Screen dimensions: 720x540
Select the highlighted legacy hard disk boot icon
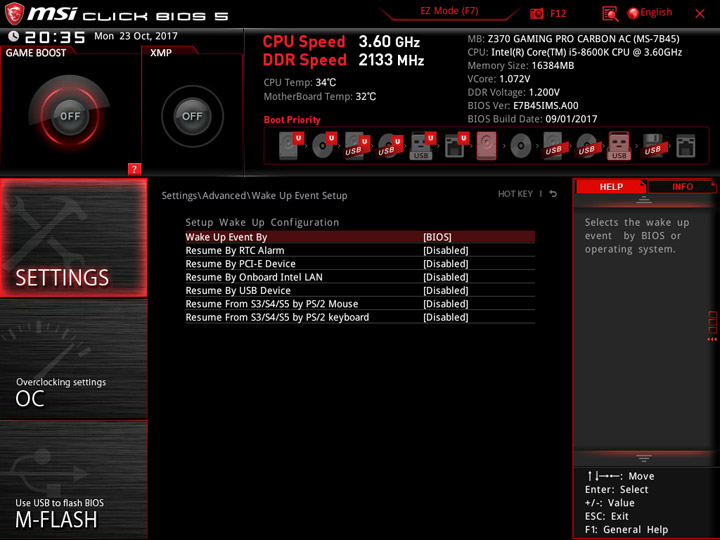[x=487, y=146]
